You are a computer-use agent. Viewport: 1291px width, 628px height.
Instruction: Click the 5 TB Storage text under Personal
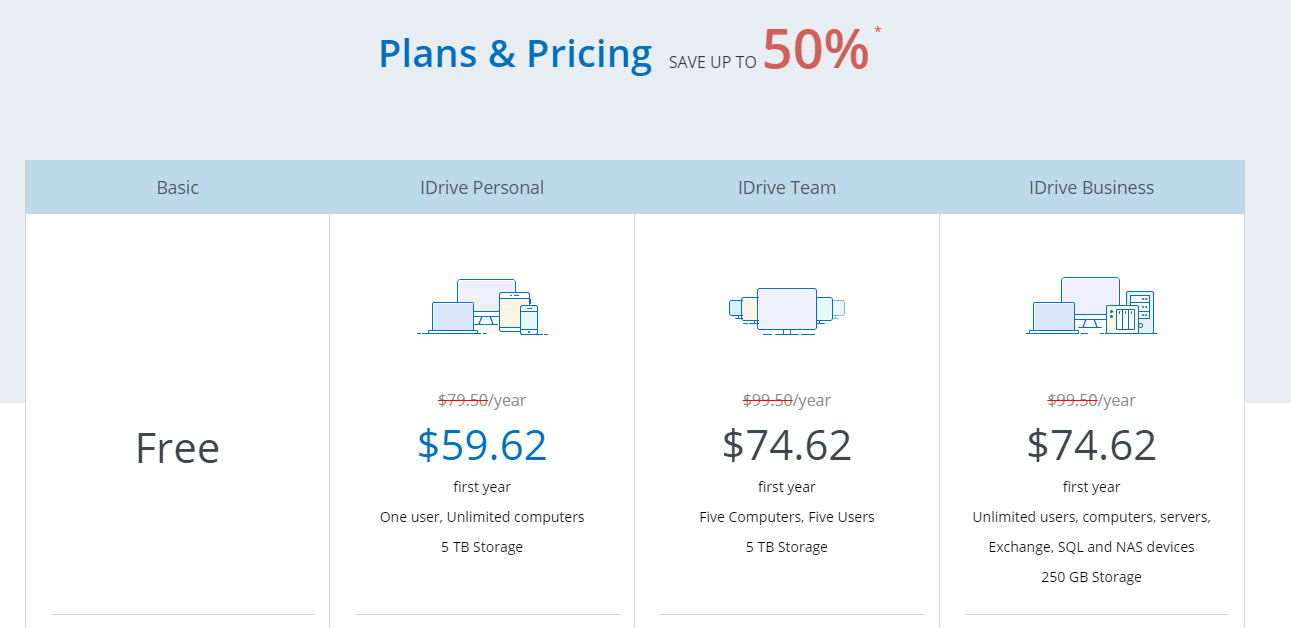[482, 547]
